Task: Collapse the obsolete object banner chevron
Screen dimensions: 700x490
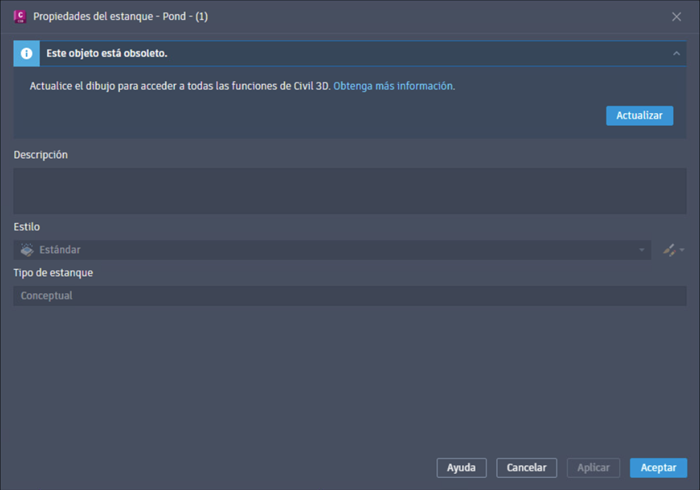Action: point(676,54)
